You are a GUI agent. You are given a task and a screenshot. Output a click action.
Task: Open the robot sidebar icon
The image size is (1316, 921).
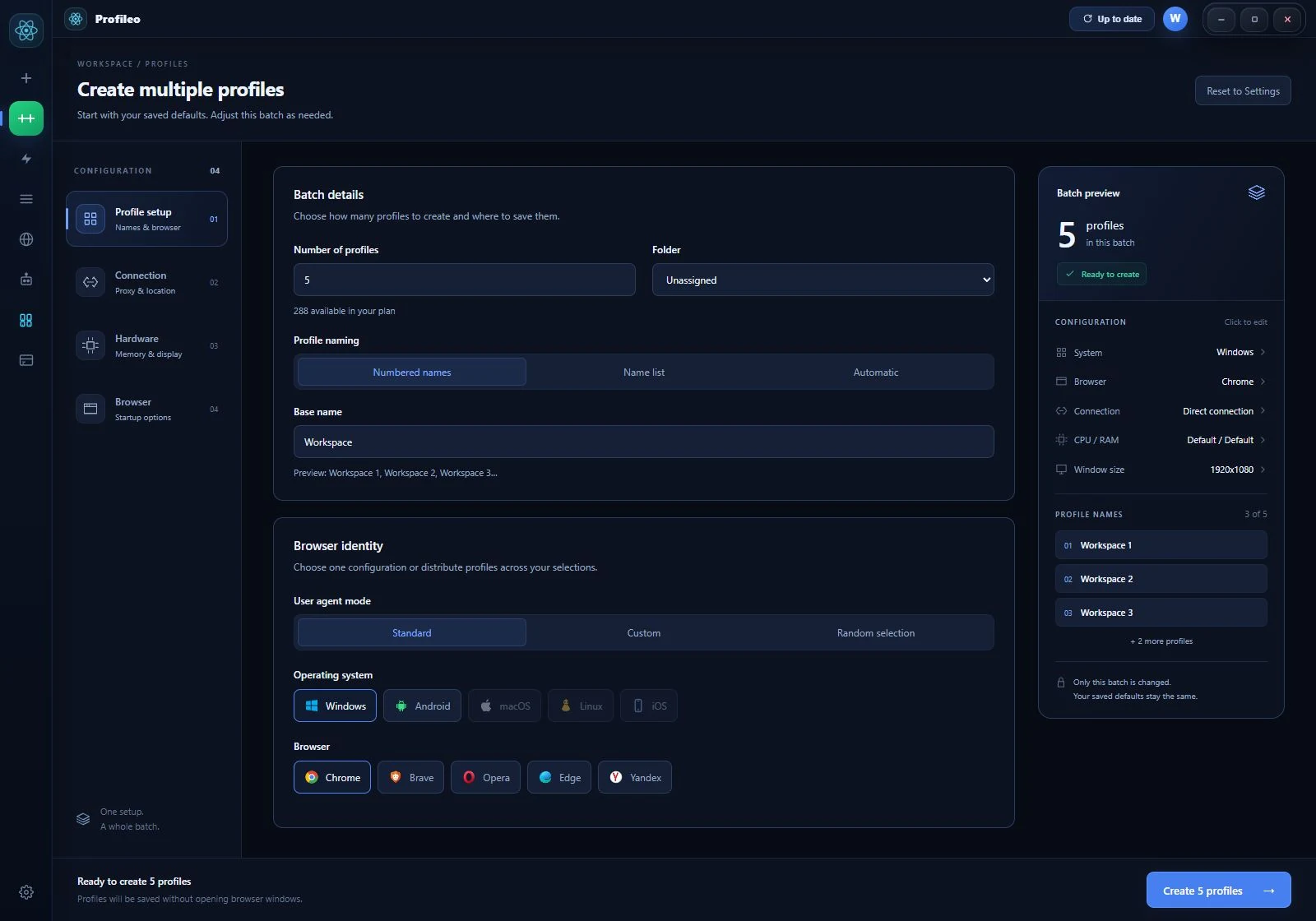(26, 280)
